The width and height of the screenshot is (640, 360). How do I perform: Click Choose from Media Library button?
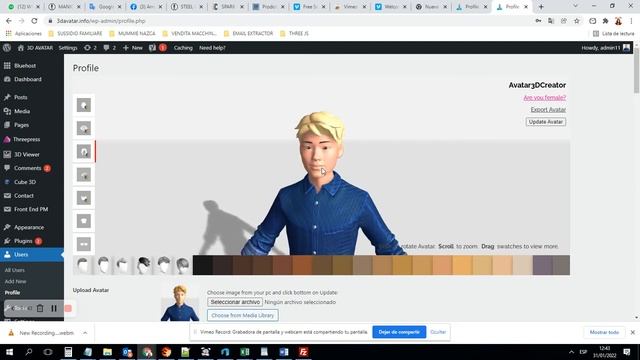[x=243, y=315]
